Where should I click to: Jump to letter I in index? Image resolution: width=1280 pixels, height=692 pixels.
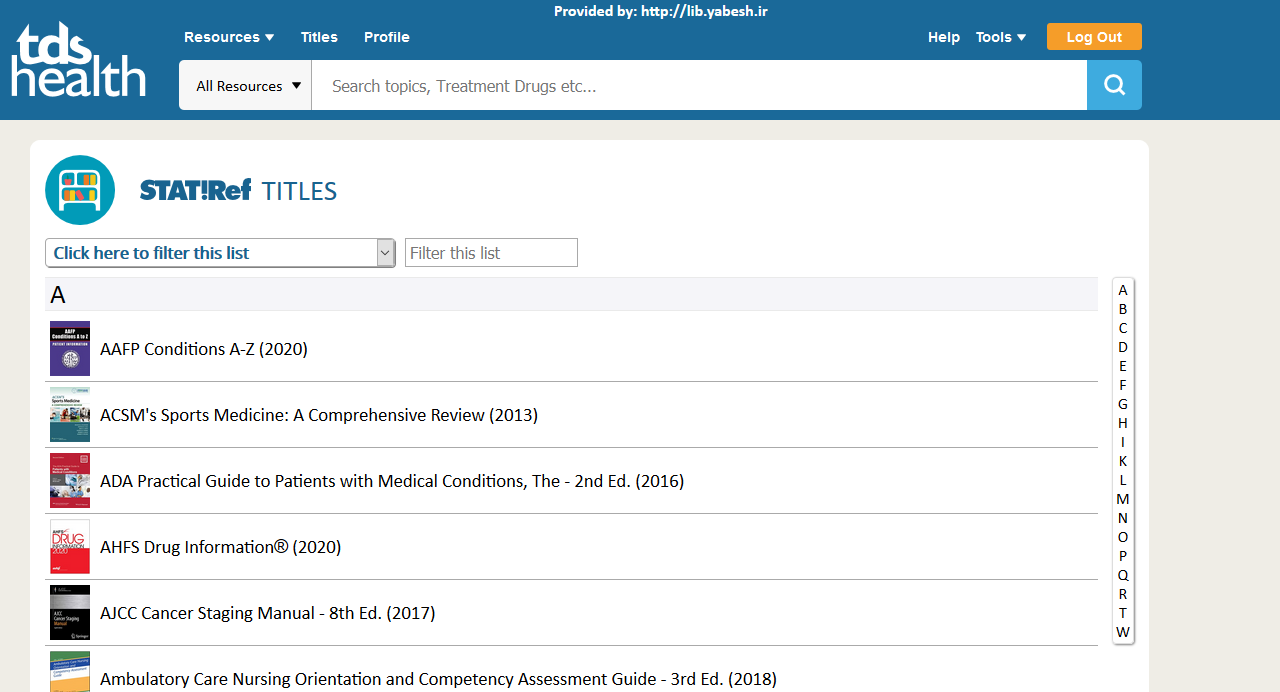[1123, 442]
